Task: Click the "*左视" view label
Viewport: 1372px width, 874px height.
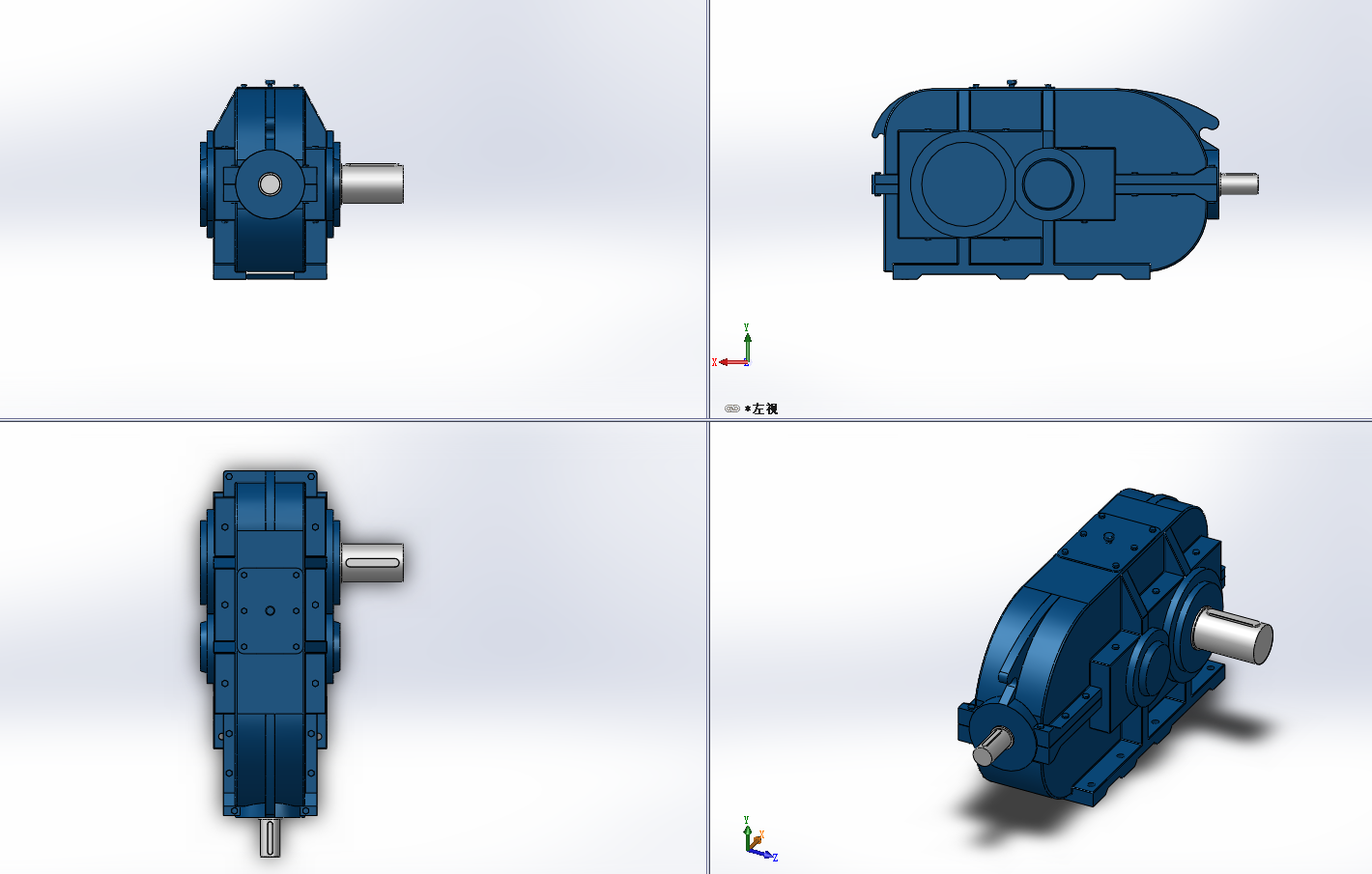Action: 761,409
